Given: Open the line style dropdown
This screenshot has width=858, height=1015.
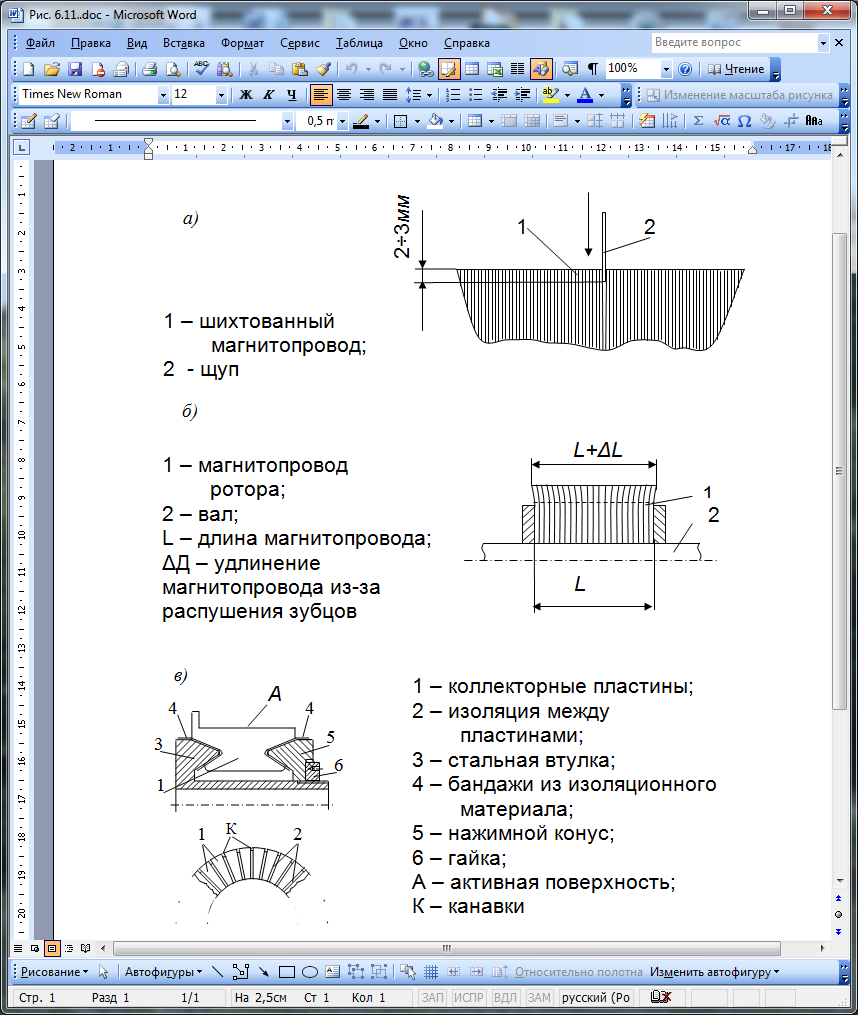Looking at the screenshot, I should click(287, 121).
